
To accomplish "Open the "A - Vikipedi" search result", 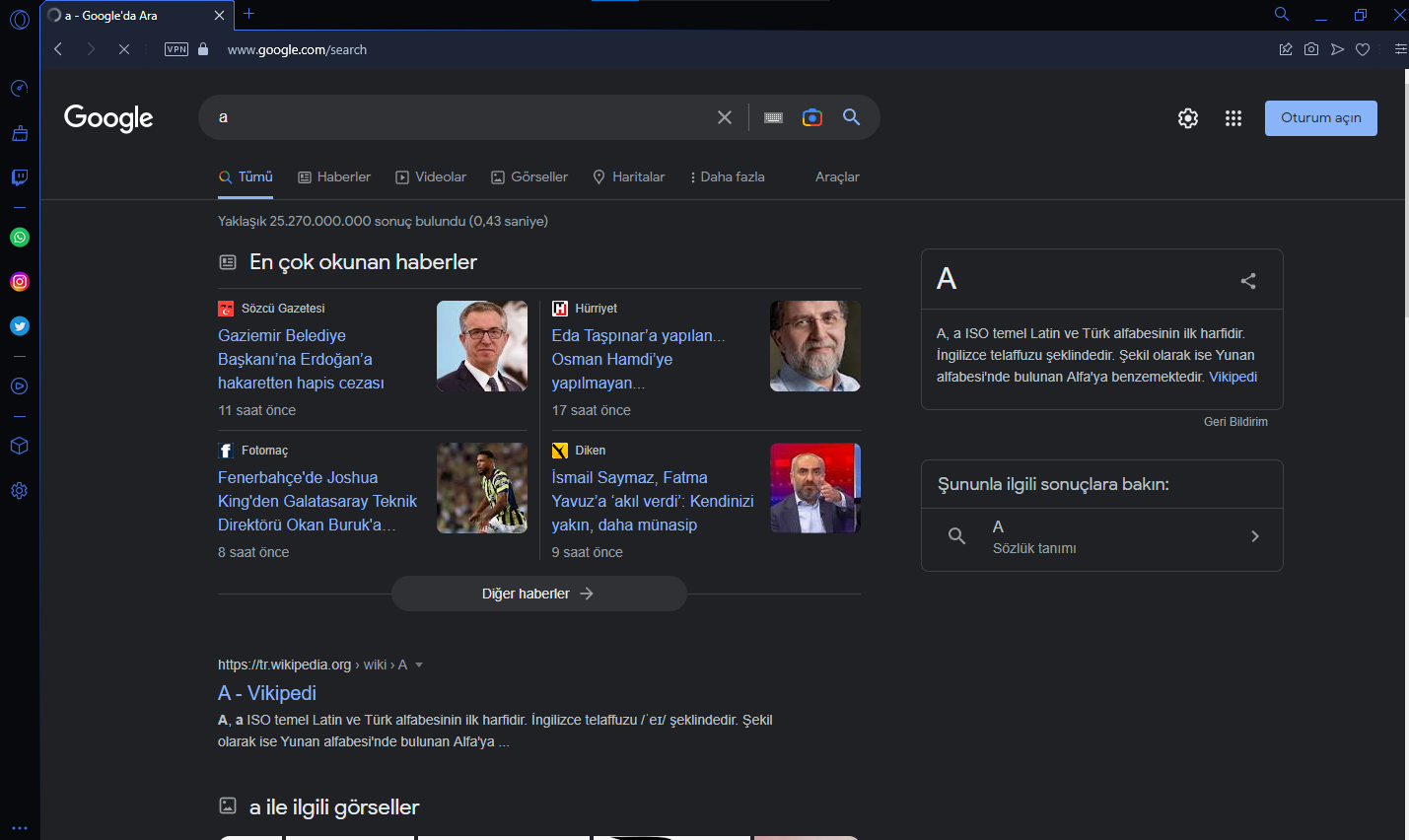I will 267,693.
